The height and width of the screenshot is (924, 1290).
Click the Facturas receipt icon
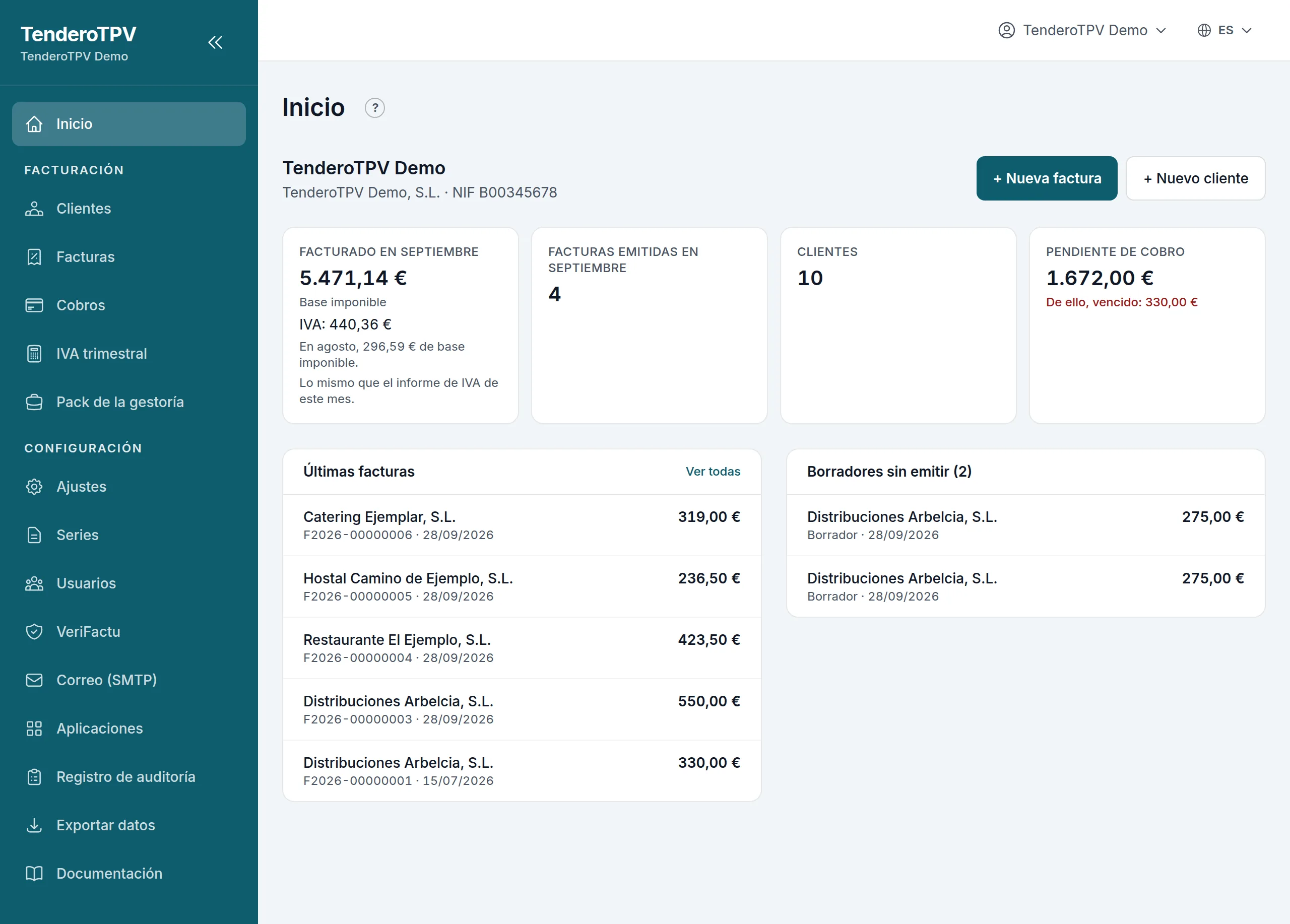click(x=34, y=257)
